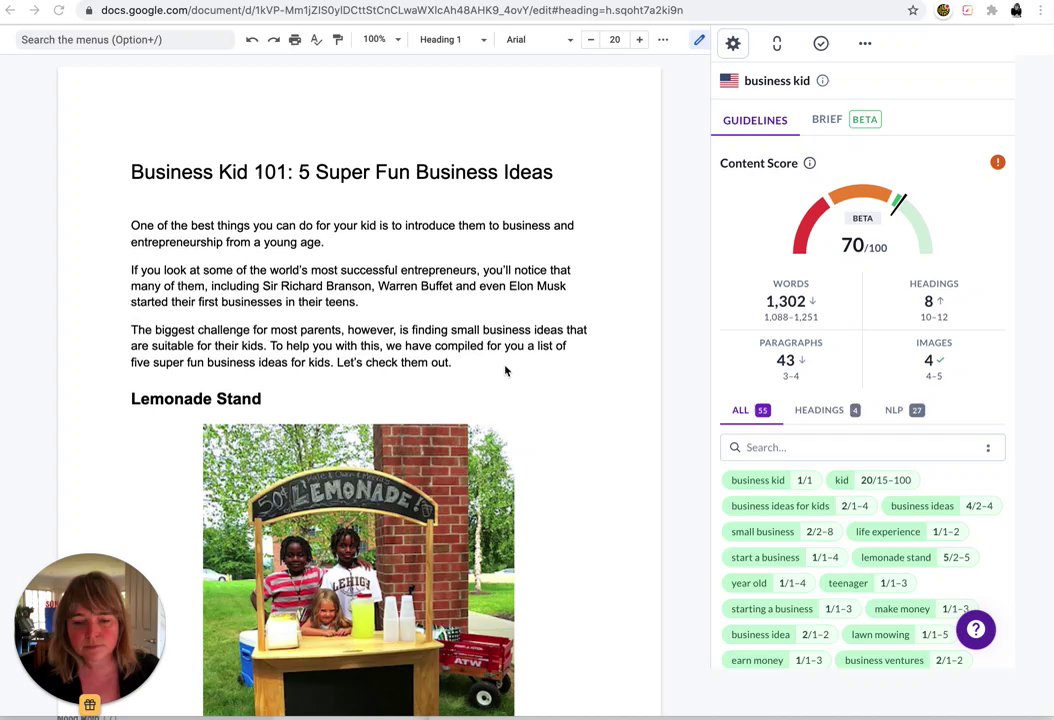Click info icon next to business kid
Screen dimensions: 1054x720
(x=823, y=81)
